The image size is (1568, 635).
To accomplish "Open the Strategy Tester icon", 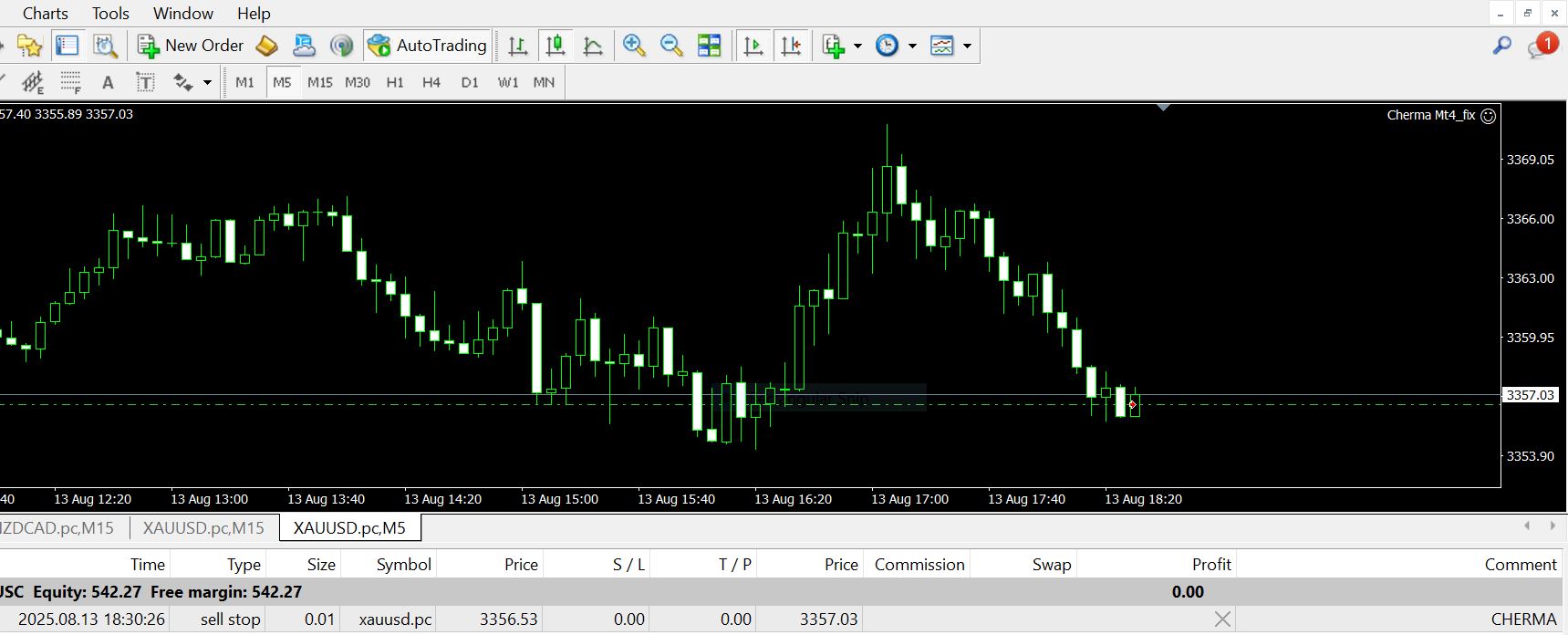I will point(106,46).
